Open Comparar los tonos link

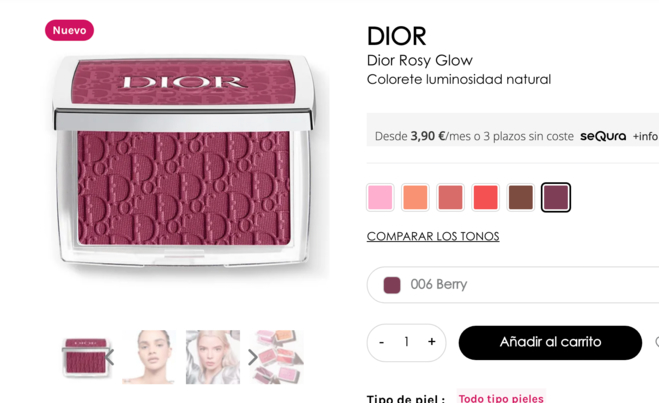click(433, 236)
